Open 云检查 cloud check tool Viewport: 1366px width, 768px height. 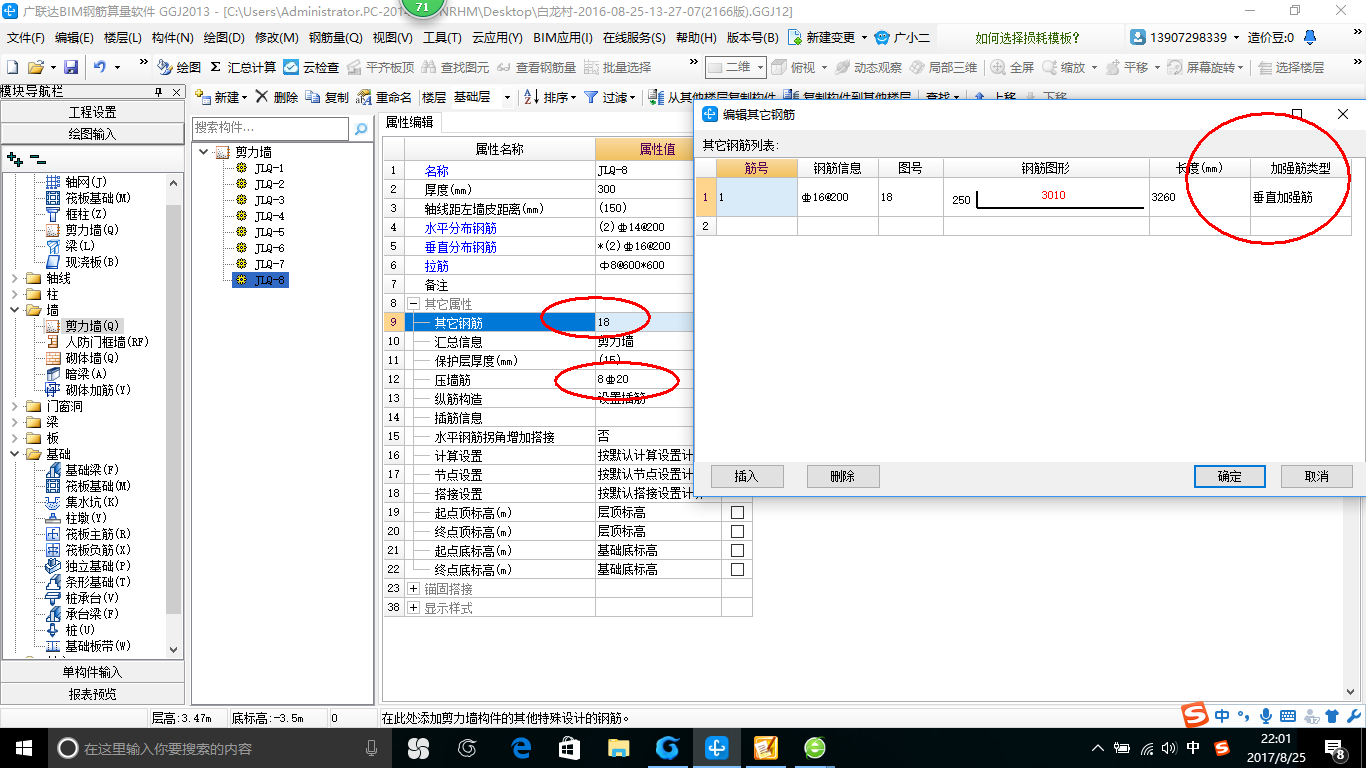click(311, 67)
